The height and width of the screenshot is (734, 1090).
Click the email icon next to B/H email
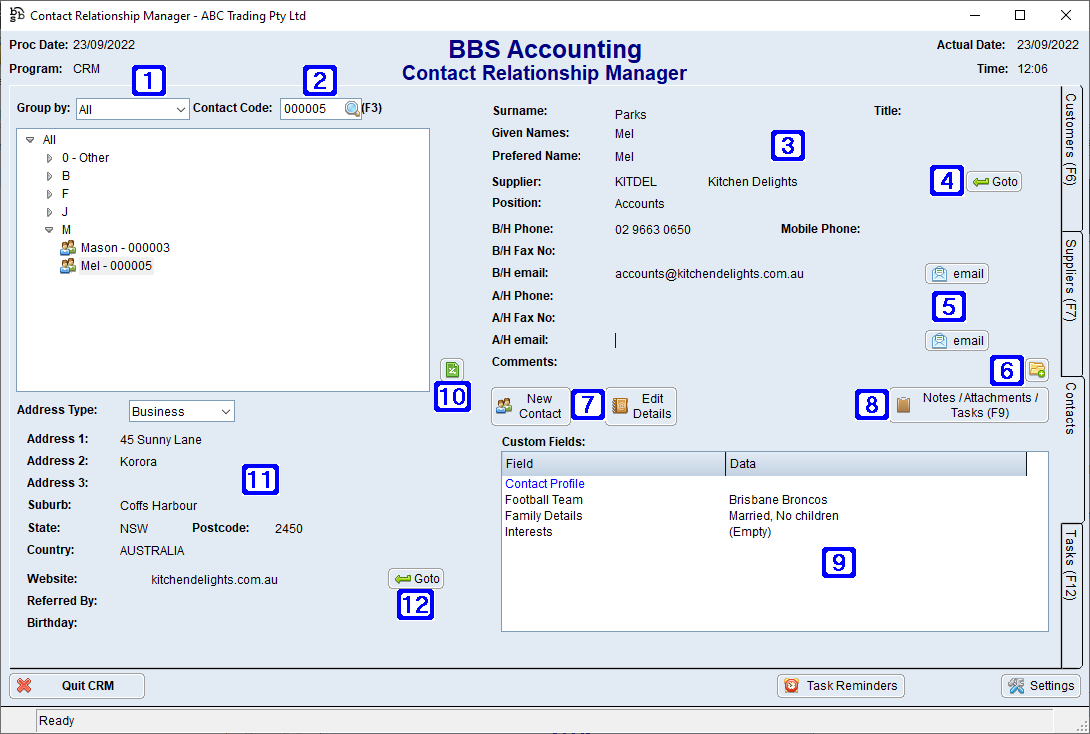point(956,273)
